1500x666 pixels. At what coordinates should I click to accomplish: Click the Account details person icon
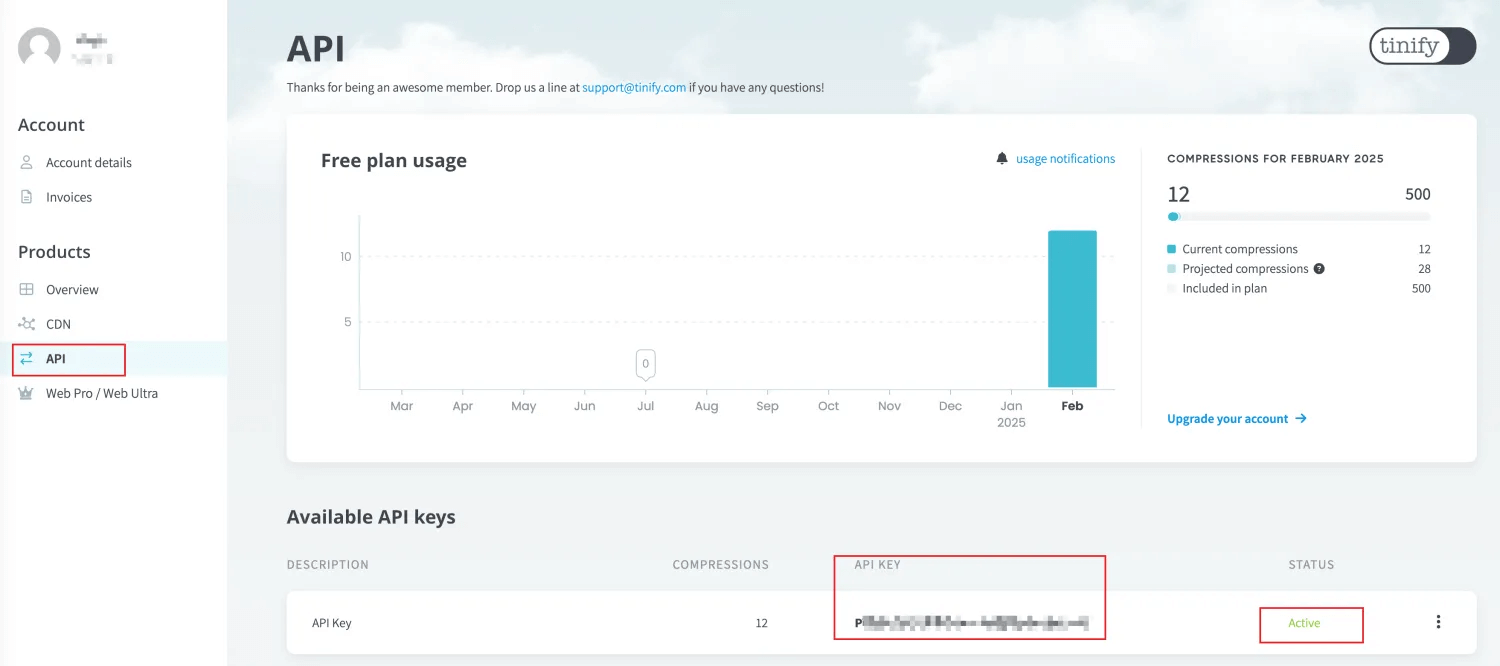click(x=27, y=162)
